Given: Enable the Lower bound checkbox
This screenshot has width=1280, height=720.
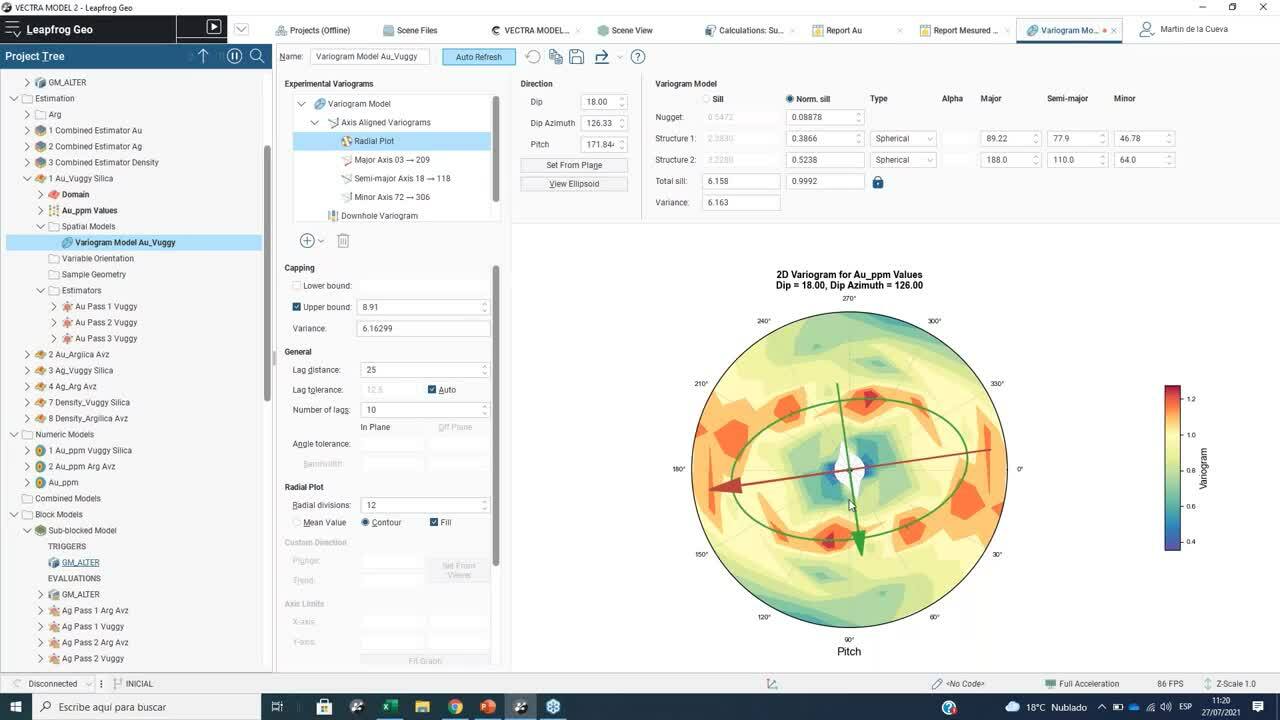Looking at the screenshot, I should (296, 286).
